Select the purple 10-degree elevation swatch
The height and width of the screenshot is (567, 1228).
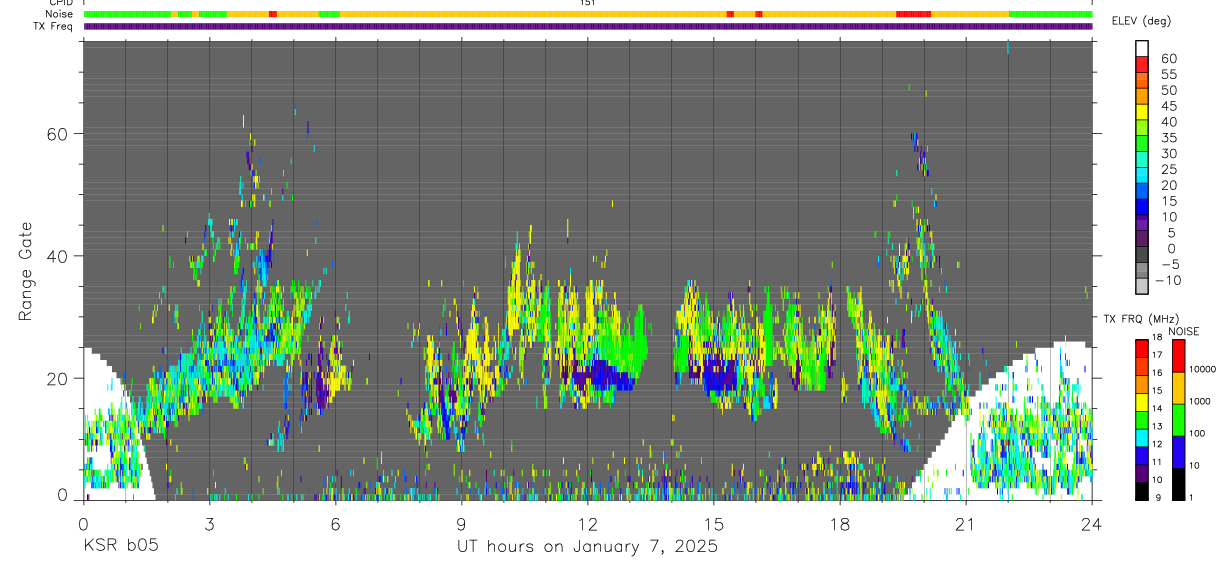coord(1142,225)
